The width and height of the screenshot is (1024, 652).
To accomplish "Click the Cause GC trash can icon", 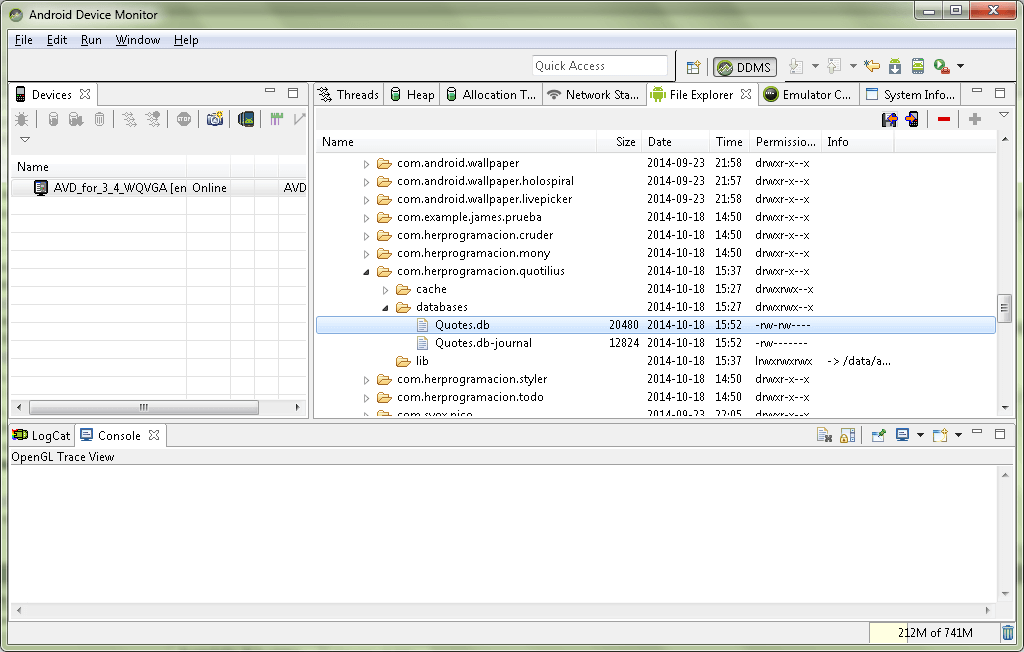I will pyautogui.click(x=99, y=120).
